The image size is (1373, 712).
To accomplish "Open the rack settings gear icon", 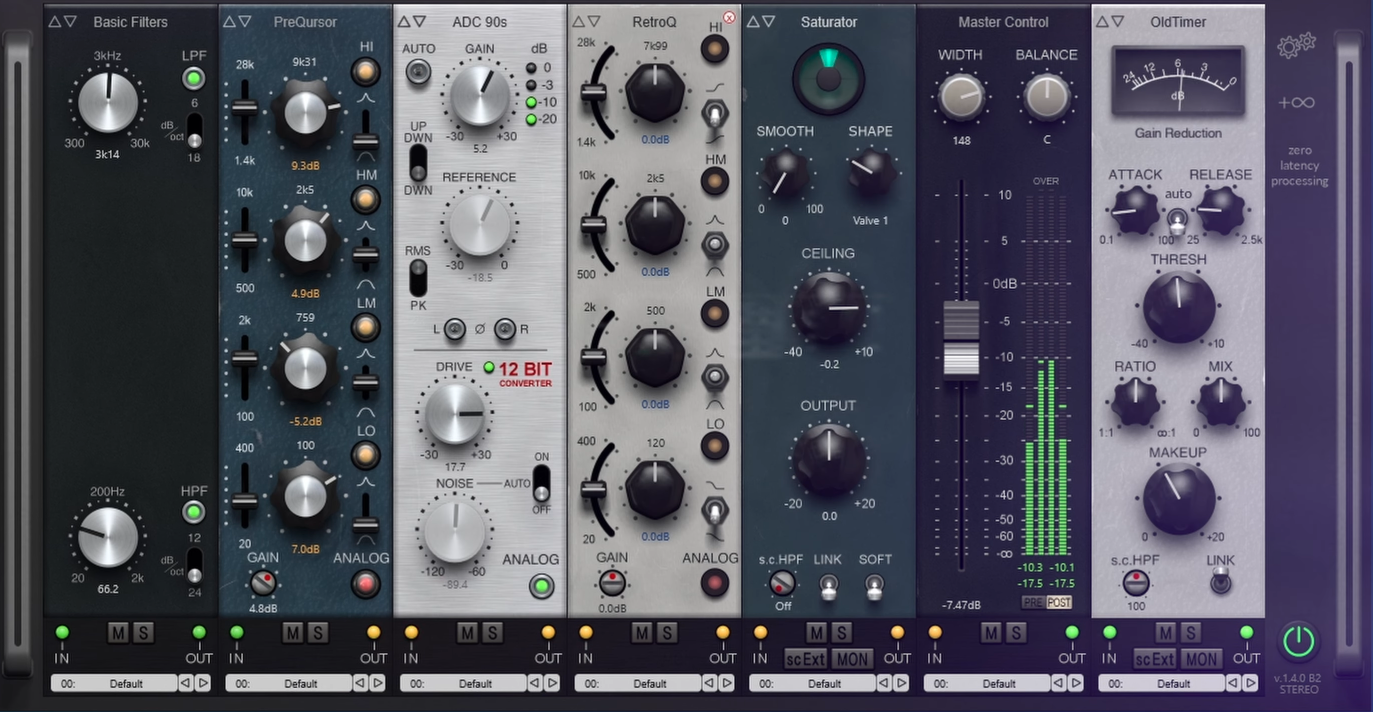I will [x=1297, y=45].
